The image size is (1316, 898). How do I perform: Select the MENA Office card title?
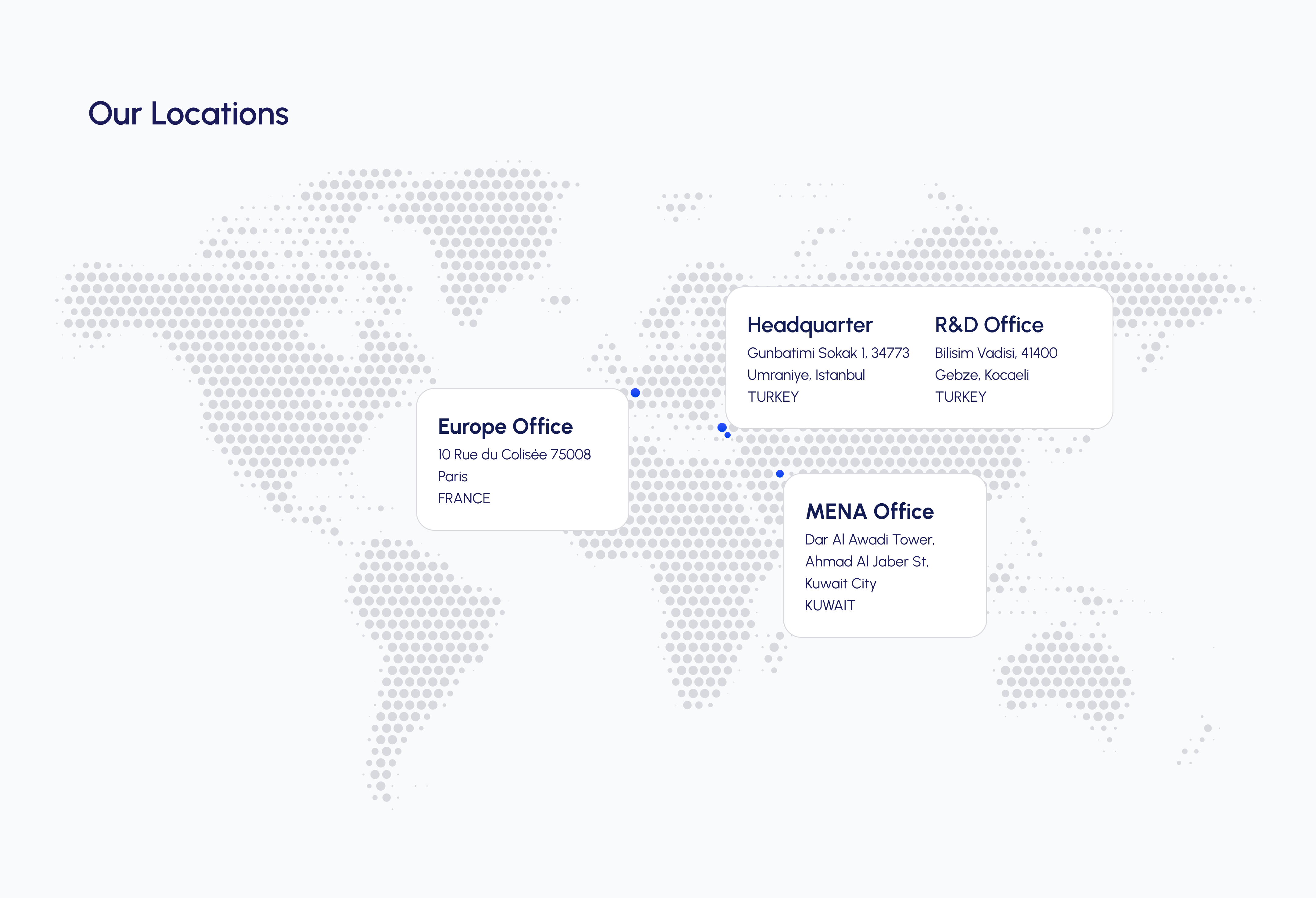870,511
